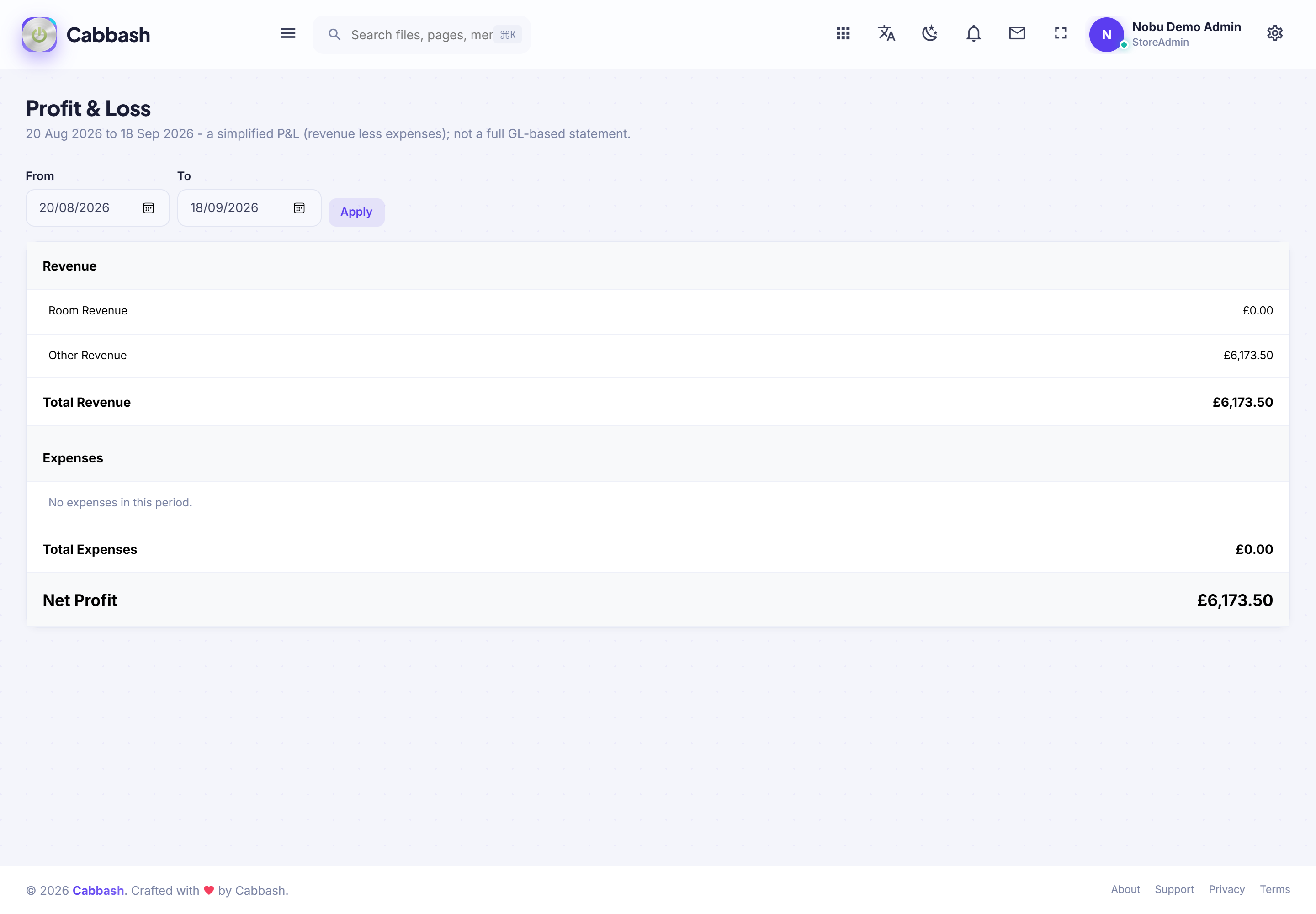Follow the Cabbash link in footer

(x=98, y=891)
